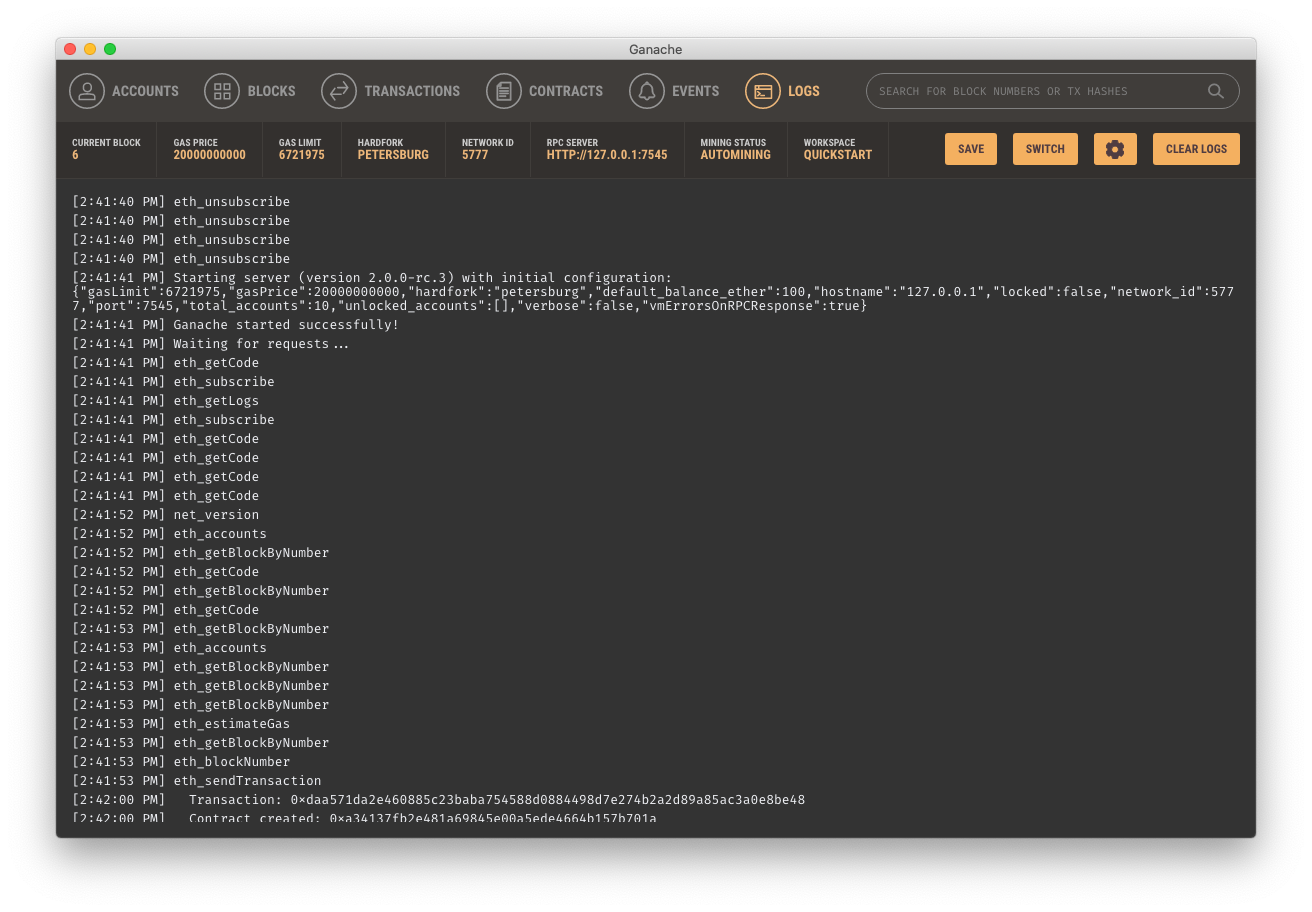The width and height of the screenshot is (1312, 912).
Task: Click the gasLimit configuration JSON line
Action: (x=653, y=298)
